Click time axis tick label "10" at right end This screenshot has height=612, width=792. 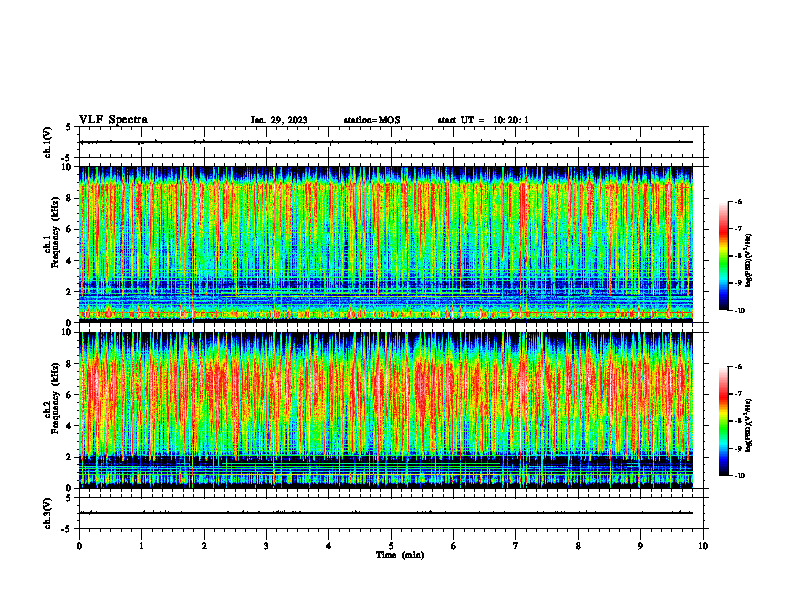703,546
